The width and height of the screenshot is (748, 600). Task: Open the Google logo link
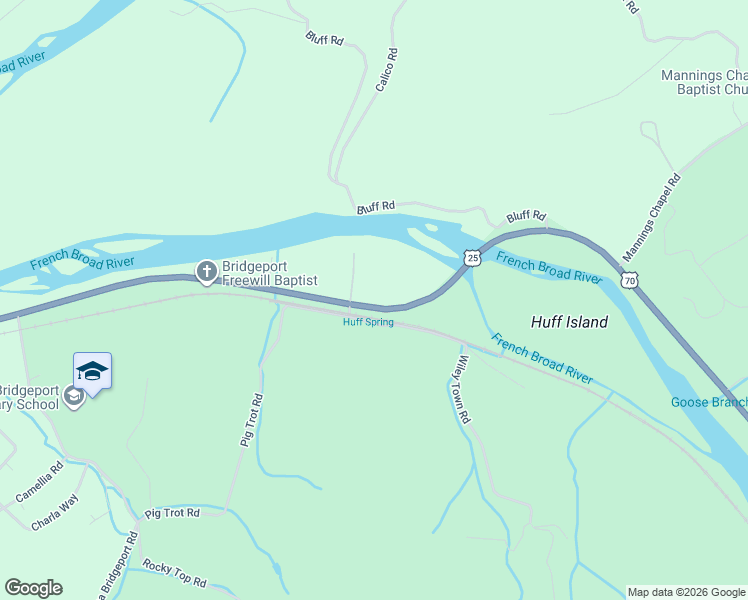pos(33,588)
